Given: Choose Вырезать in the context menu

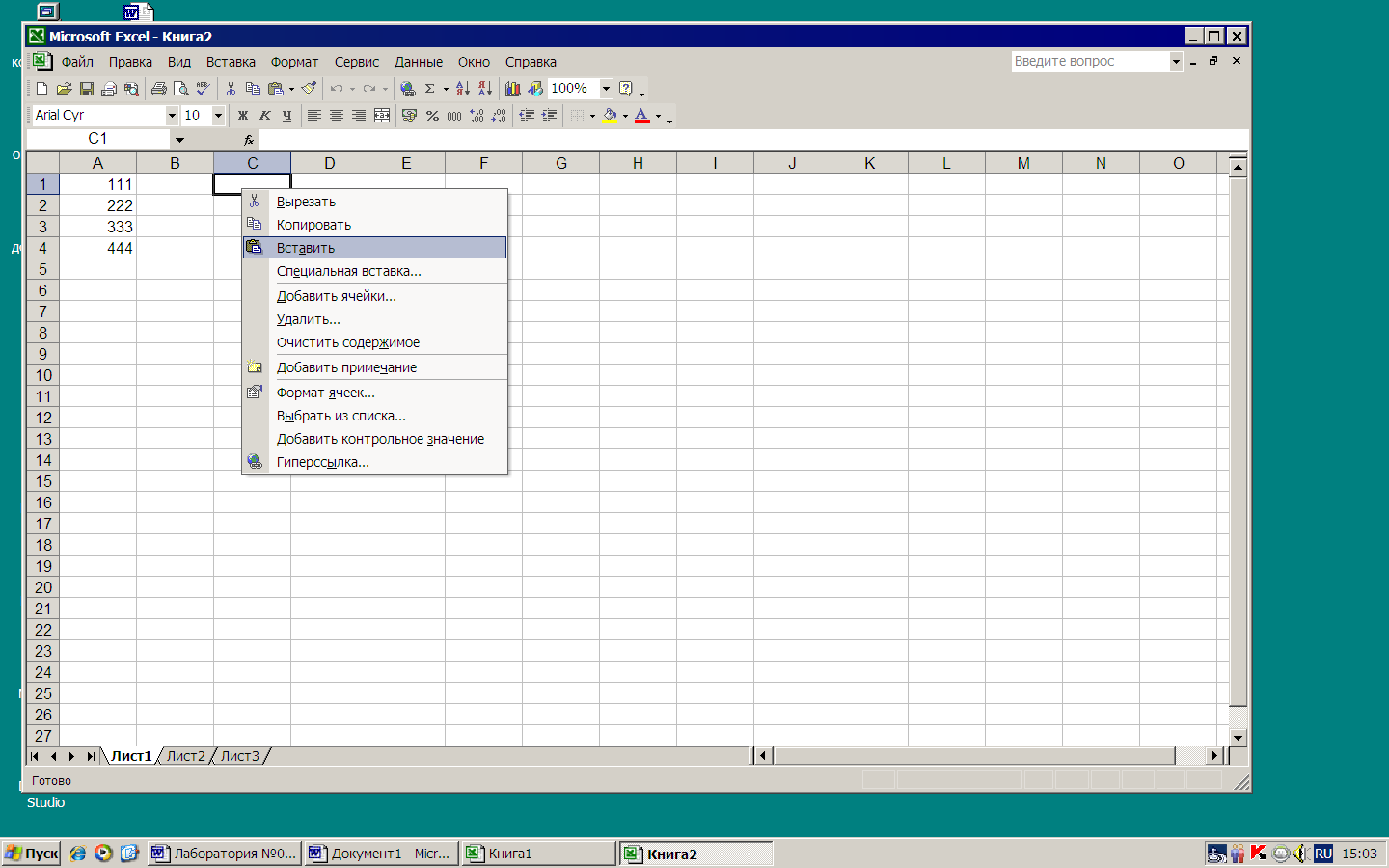Looking at the screenshot, I should click(374, 202).
